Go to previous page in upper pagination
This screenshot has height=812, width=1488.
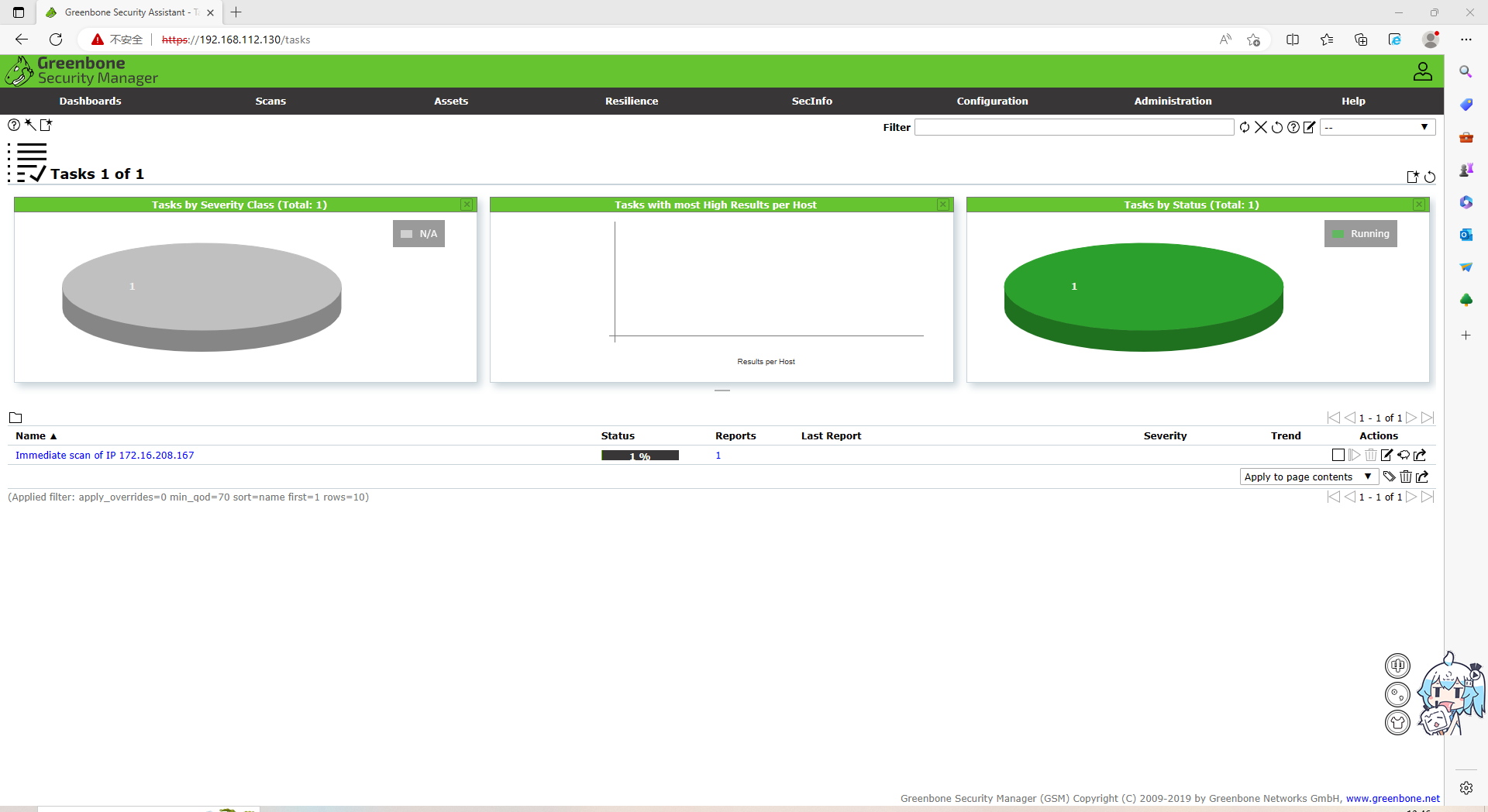(x=1350, y=418)
